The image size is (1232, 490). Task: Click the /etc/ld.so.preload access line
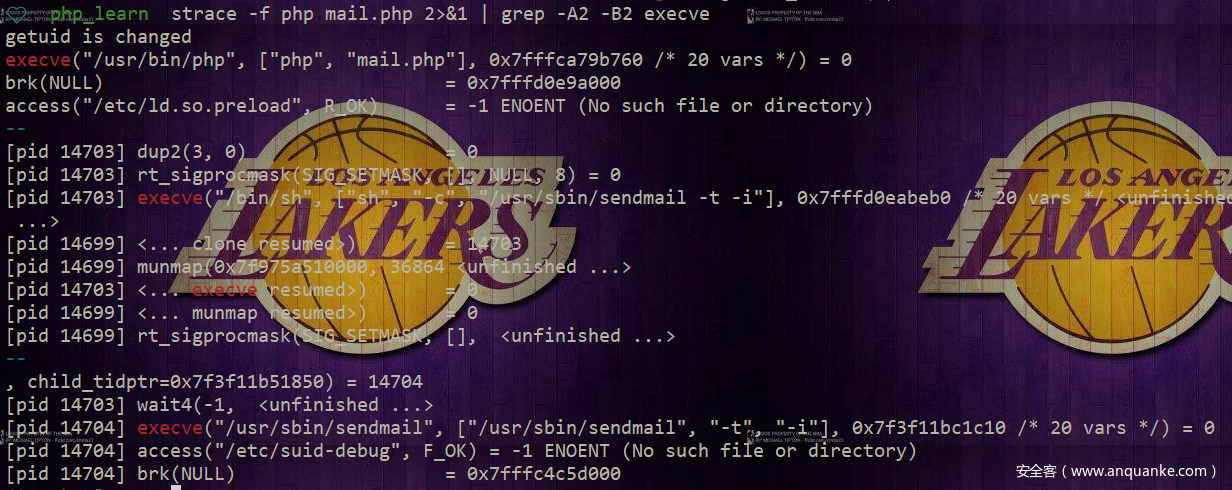439,106
